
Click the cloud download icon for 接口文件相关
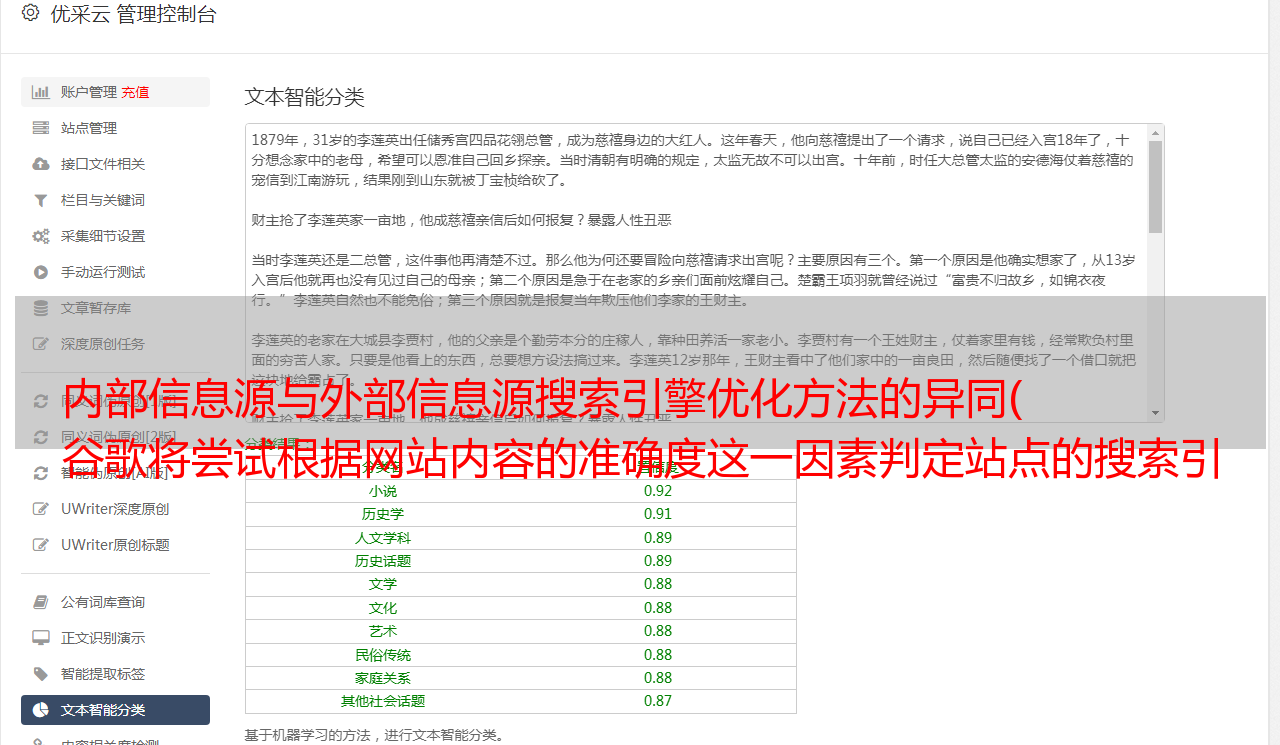point(41,164)
